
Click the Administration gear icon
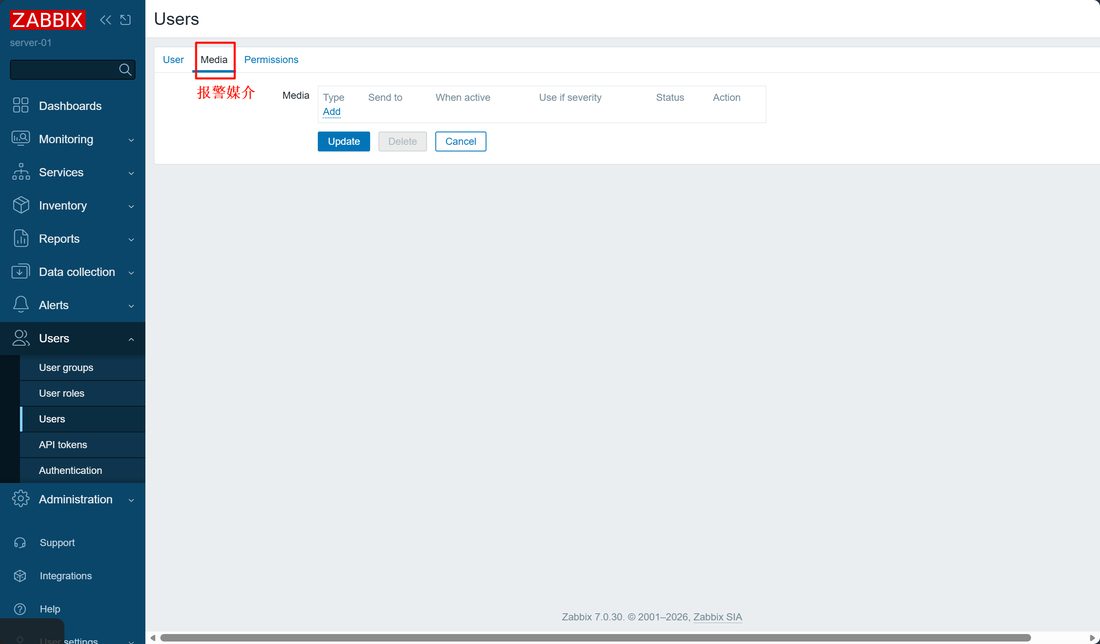coord(21,499)
